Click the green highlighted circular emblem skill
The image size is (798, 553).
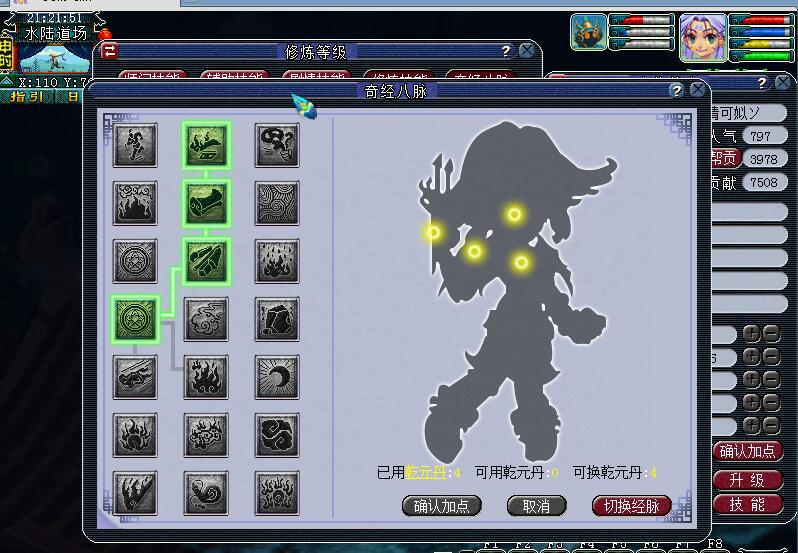(135, 319)
